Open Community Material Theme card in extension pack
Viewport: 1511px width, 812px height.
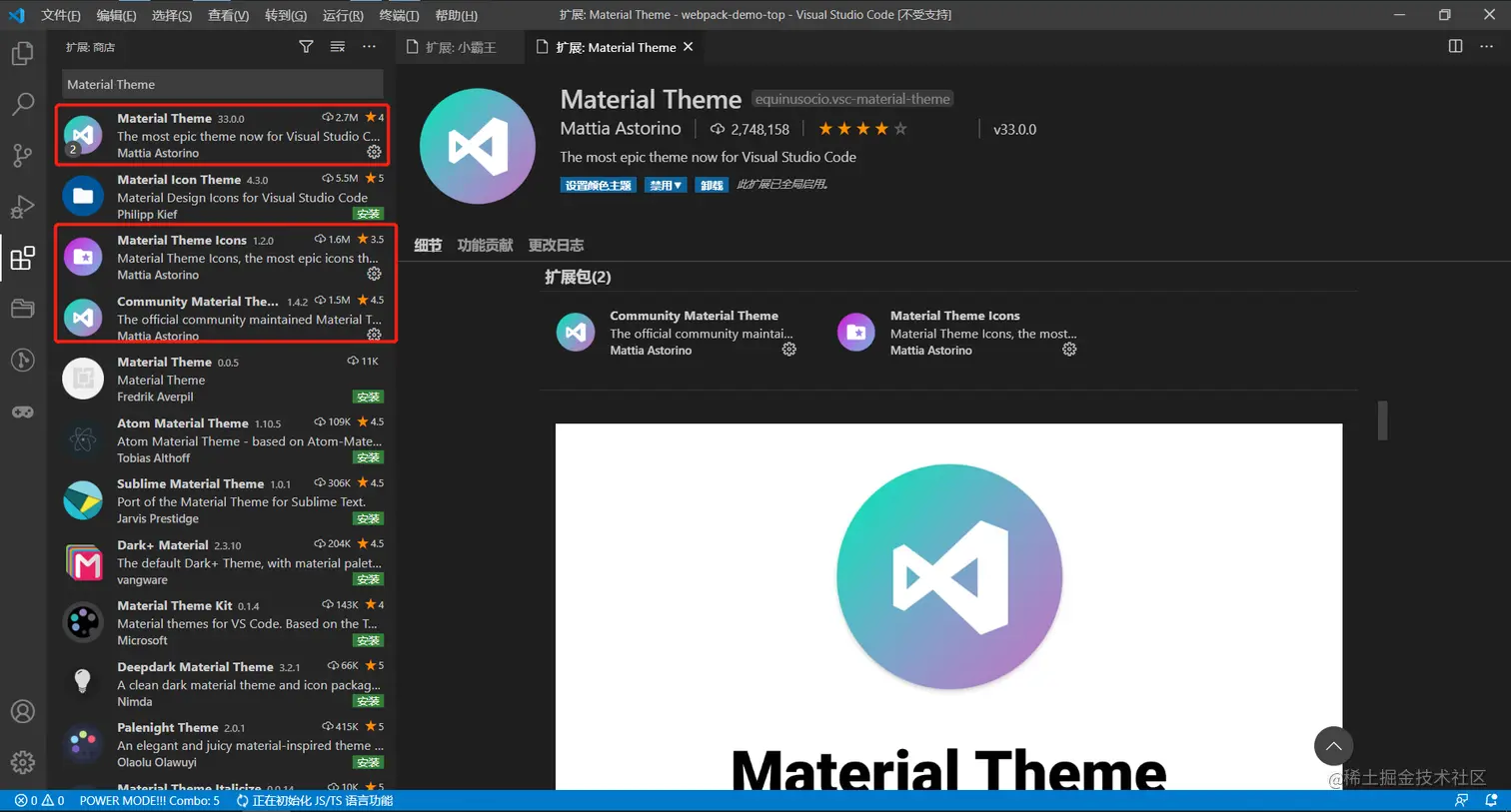677,333
